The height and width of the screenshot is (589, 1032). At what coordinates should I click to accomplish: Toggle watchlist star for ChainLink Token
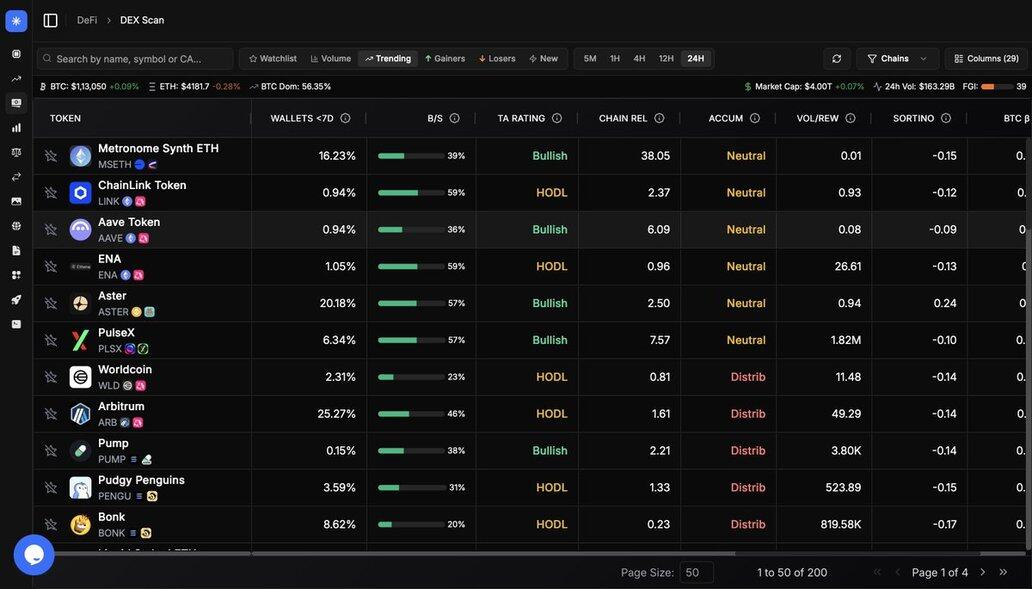point(51,193)
